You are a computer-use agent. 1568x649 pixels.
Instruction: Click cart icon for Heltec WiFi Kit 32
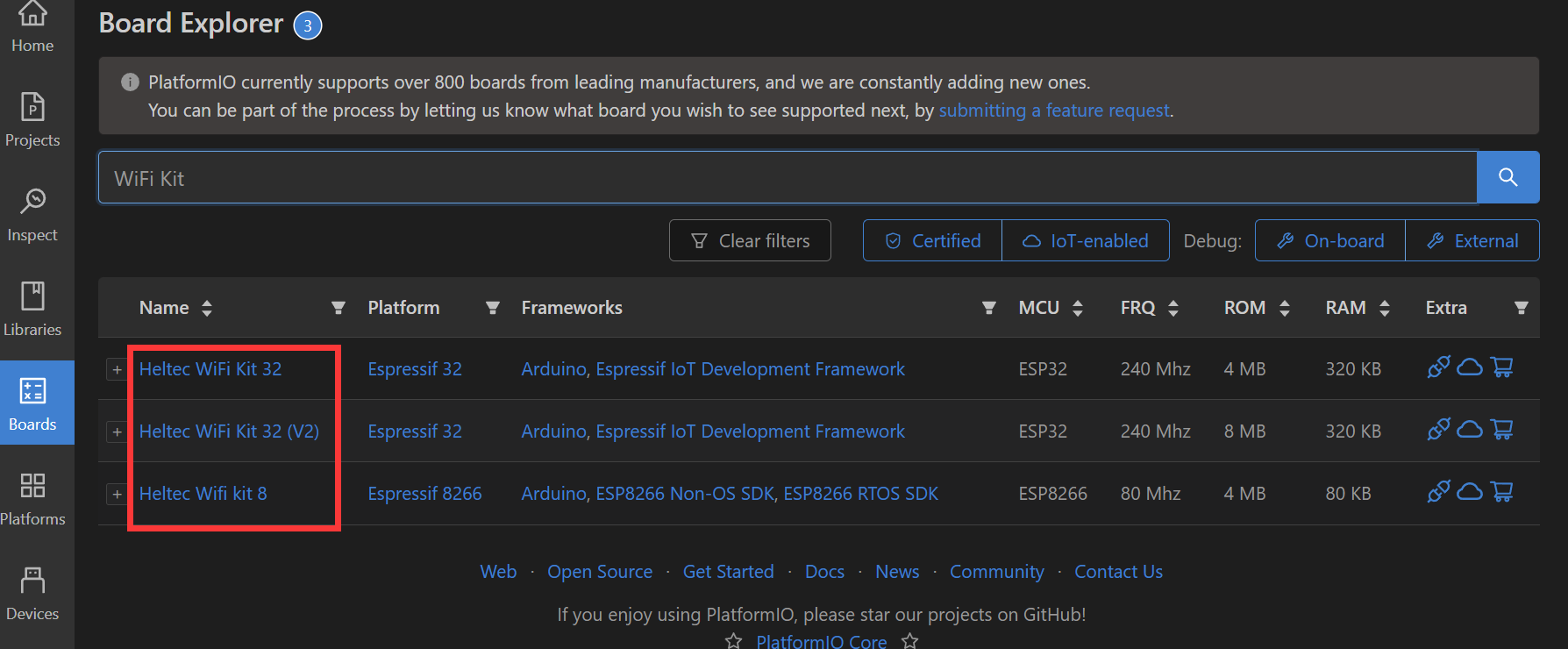click(x=1502, y=367)
